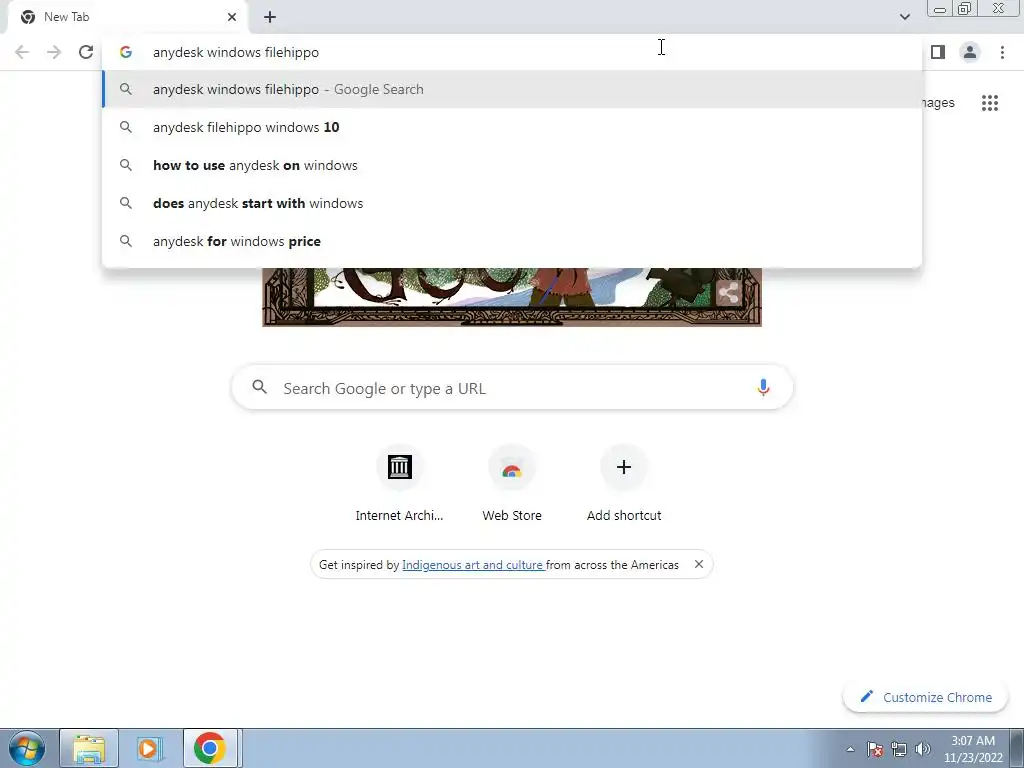Click the Customize Chrome button

click(x=925, y=697)
